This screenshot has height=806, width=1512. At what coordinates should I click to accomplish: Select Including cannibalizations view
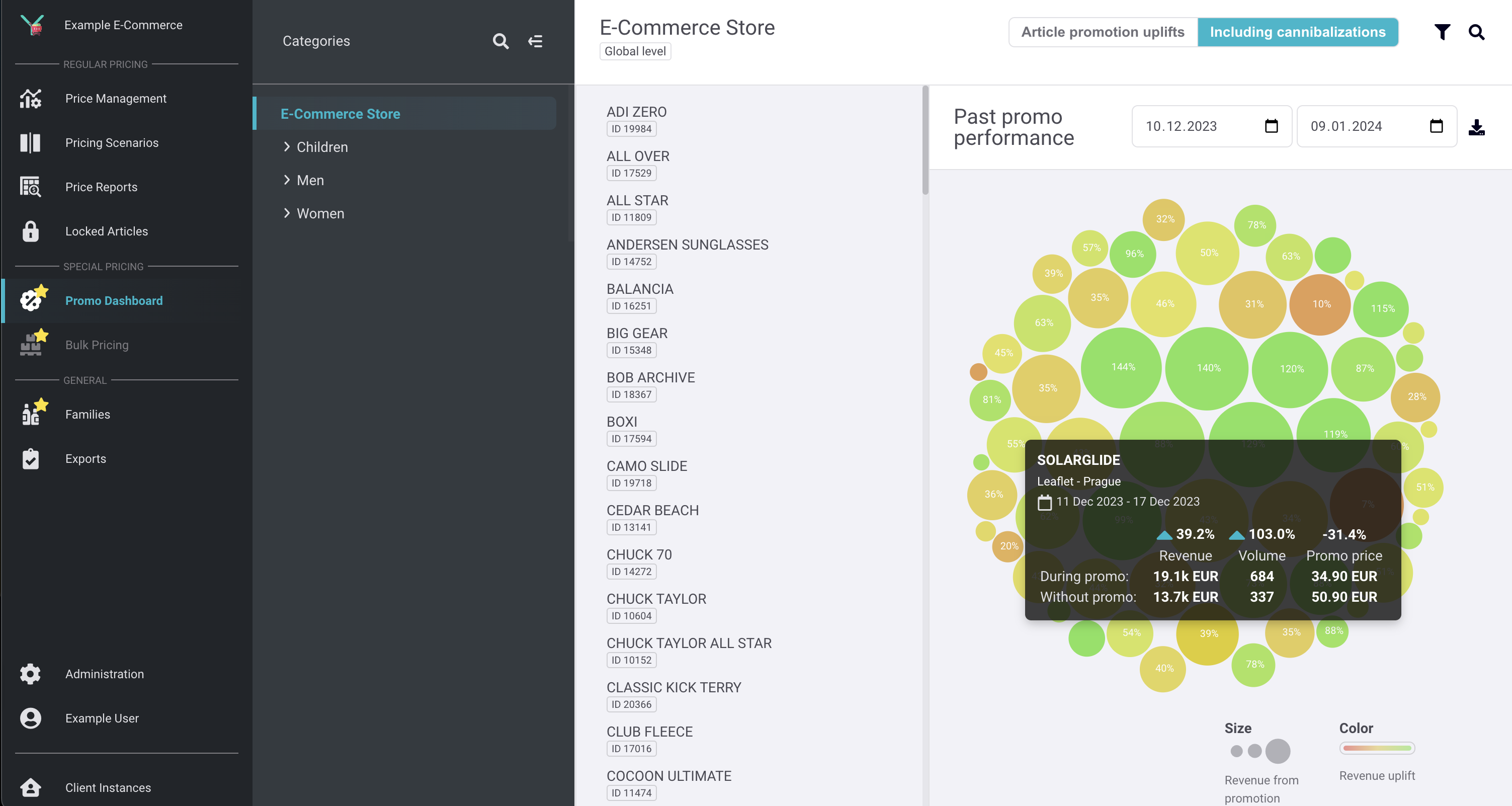[x=1297, y=32]
